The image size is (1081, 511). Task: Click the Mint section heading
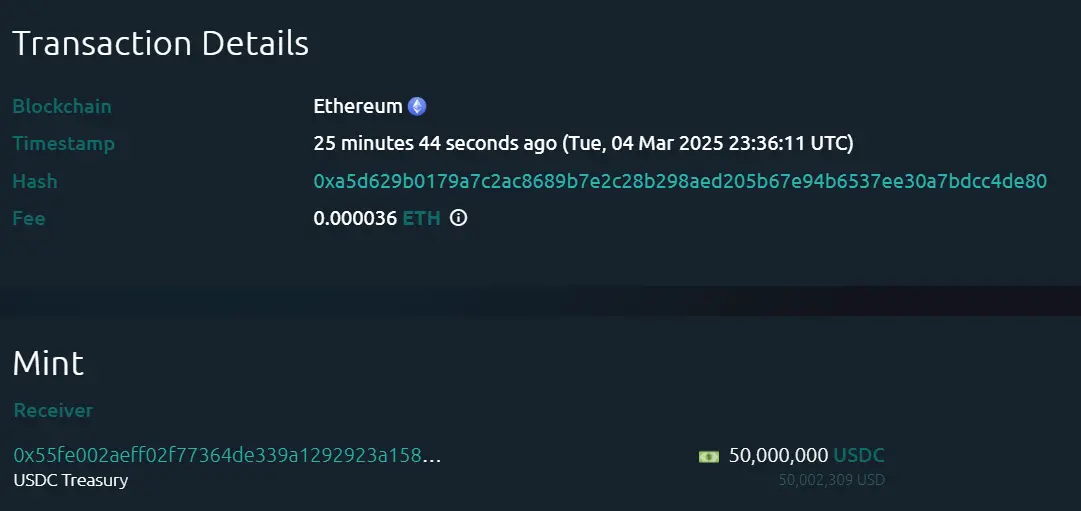click(x=48, y=363)
